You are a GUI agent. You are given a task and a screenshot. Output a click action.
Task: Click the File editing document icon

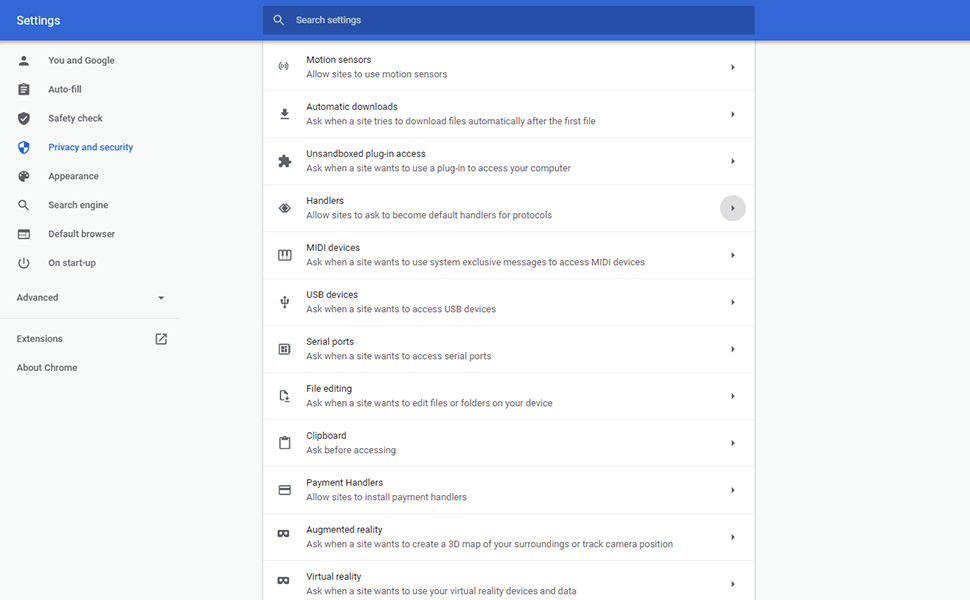[285, 396]
